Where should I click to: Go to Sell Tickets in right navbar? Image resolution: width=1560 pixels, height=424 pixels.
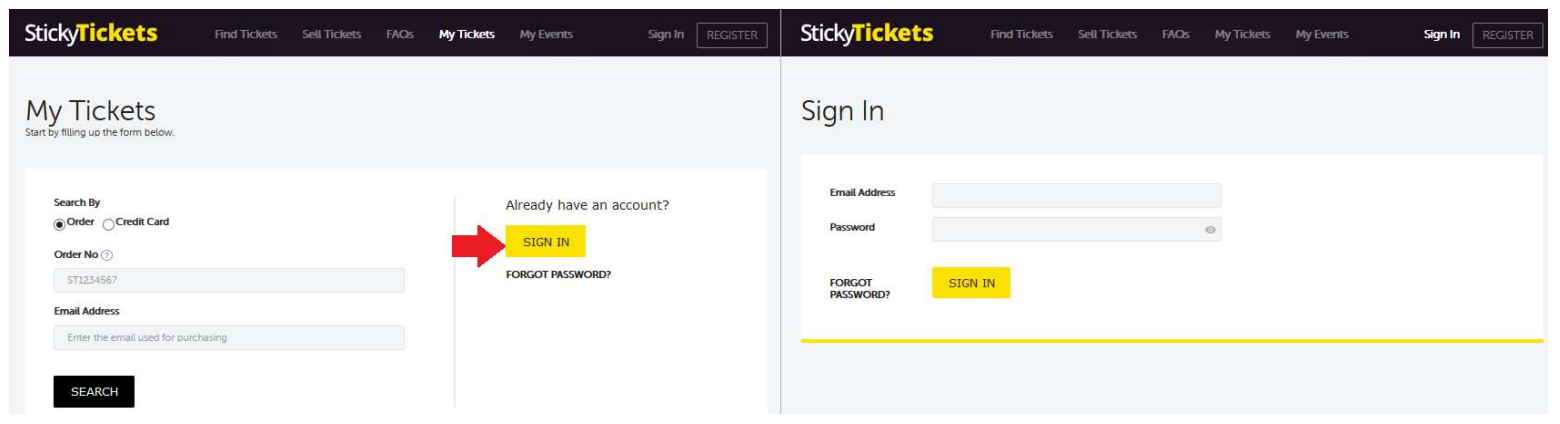pyautogui.click(x=1107, y=35)
